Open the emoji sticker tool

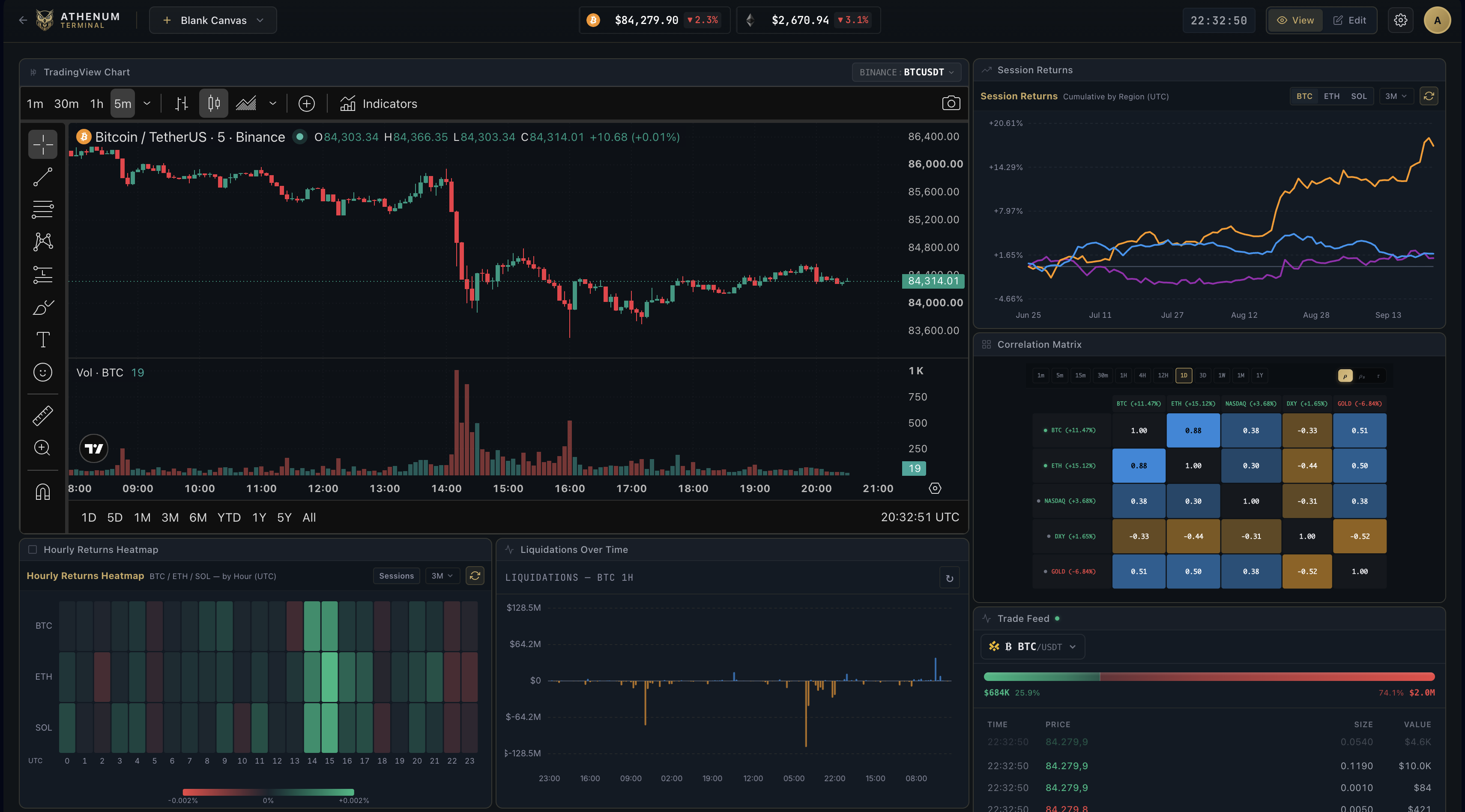click(43, 372)
